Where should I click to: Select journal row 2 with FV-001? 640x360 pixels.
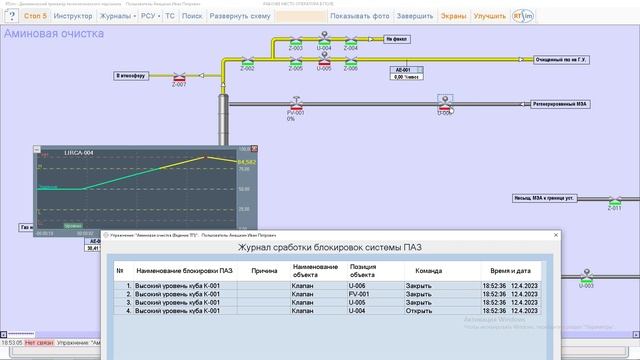tap(328, 294)
